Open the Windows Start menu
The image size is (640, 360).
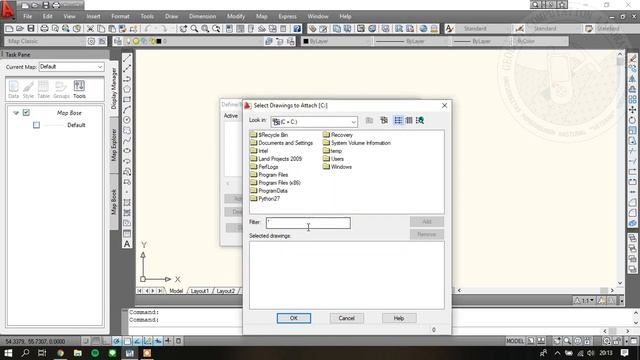(x=8, y=353)
